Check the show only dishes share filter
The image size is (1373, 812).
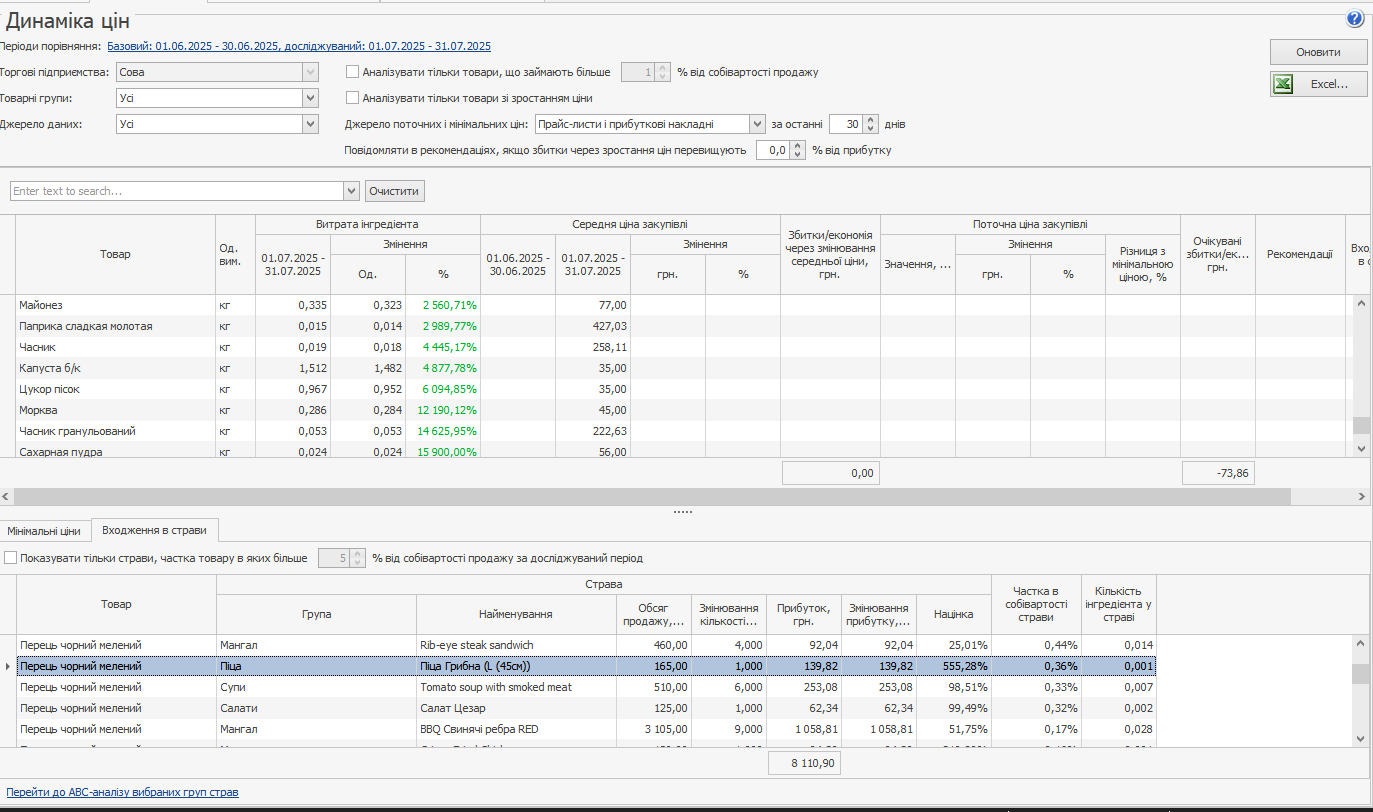pos(11,558)
